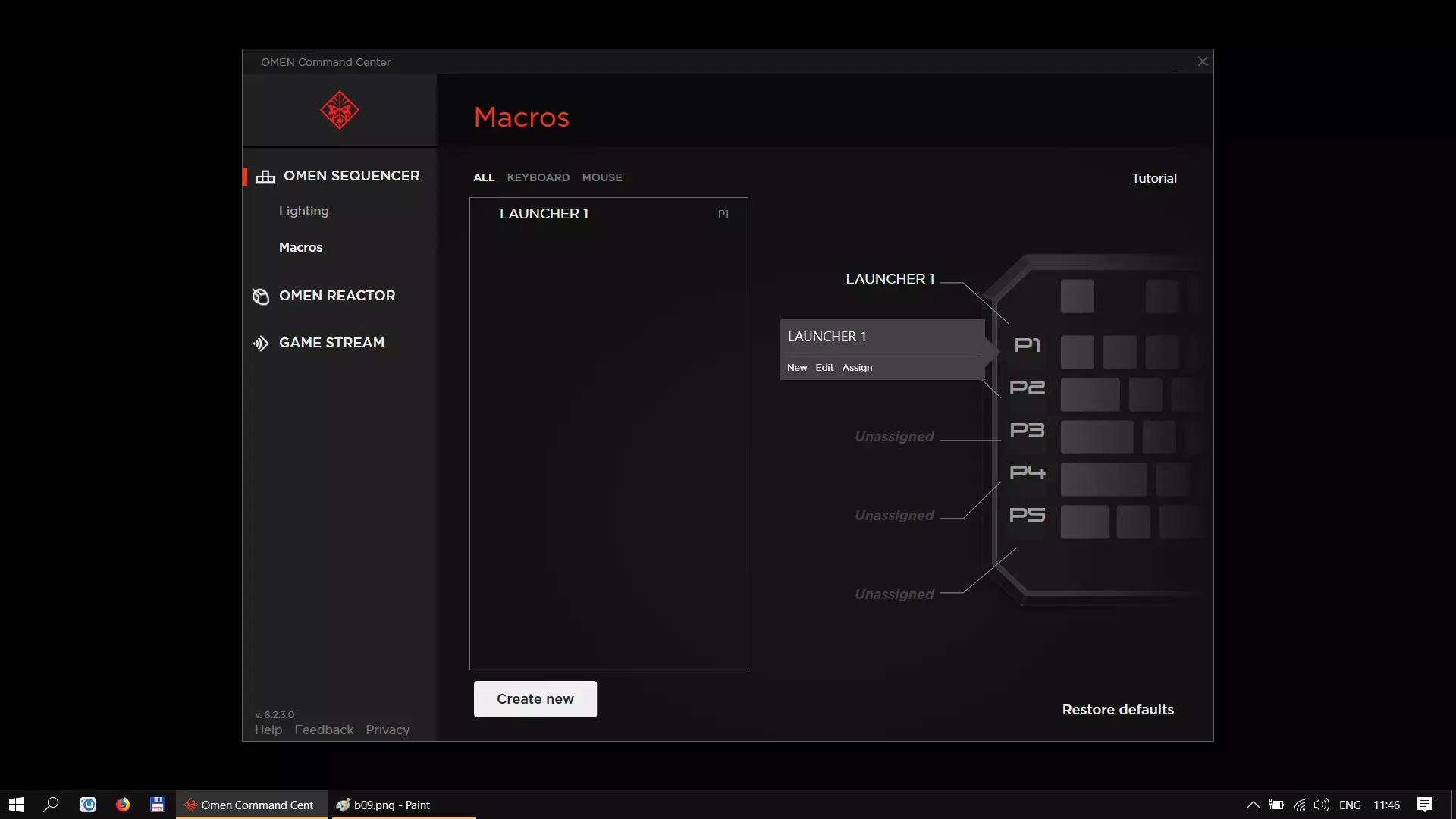Screen dimensions: 1456x819
Task: Open the volume speaker icon
Action: coord(1322,805)
